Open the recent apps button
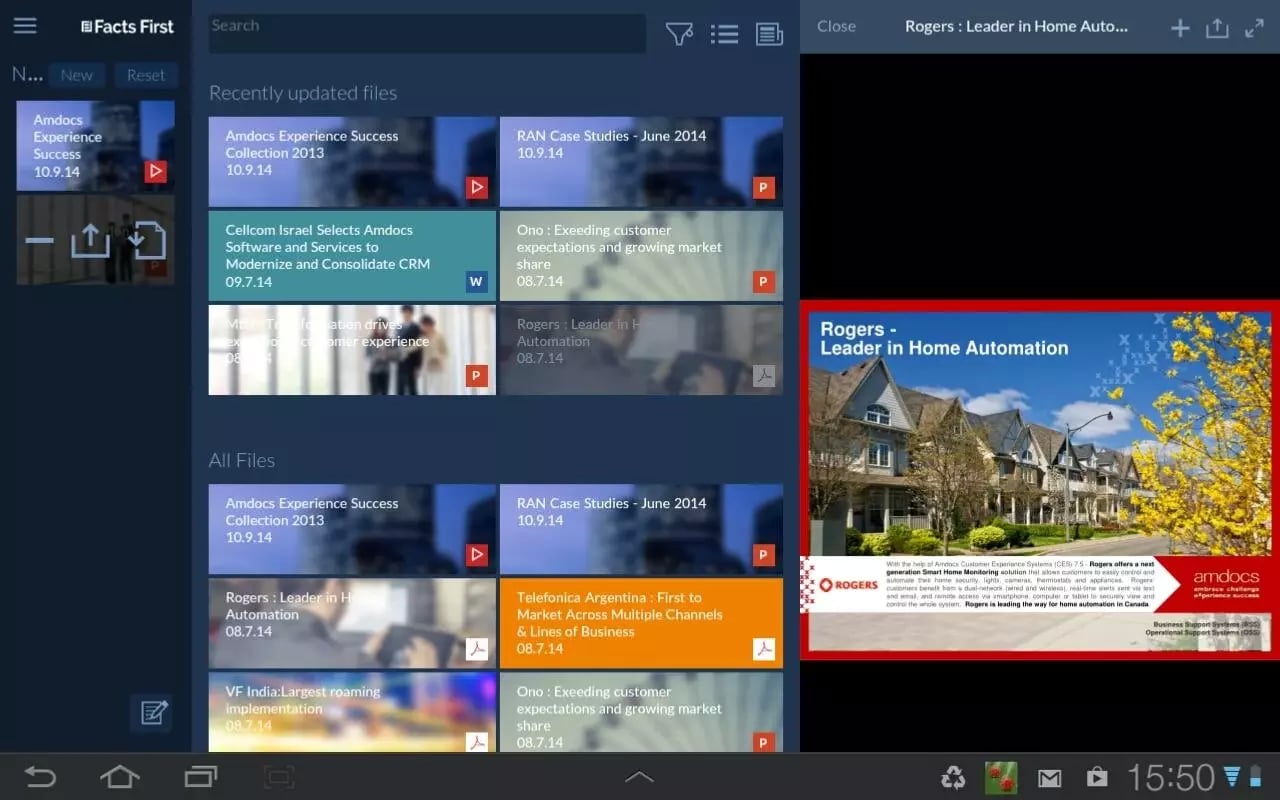Screen dimensions: 1280x800 200,777
